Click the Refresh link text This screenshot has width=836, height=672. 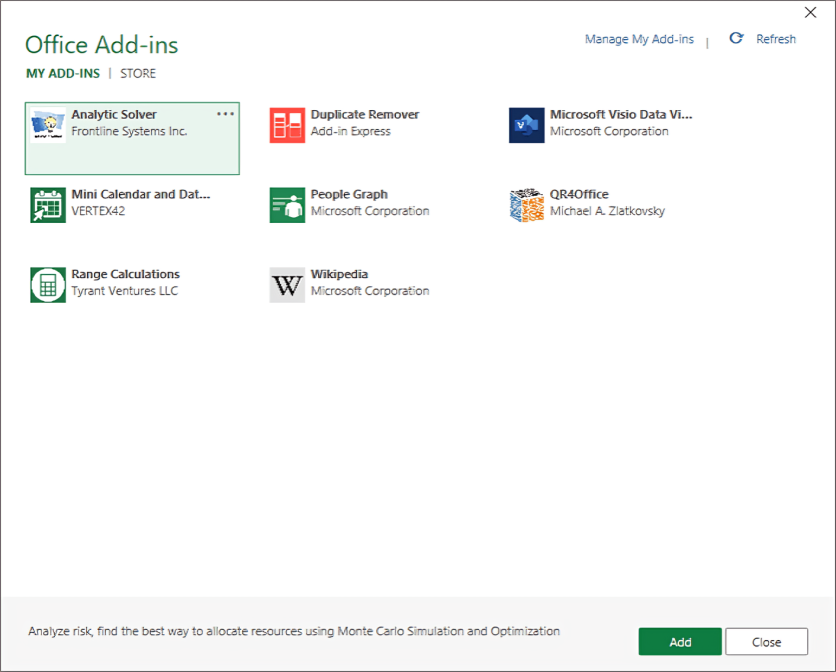[776, 39]
